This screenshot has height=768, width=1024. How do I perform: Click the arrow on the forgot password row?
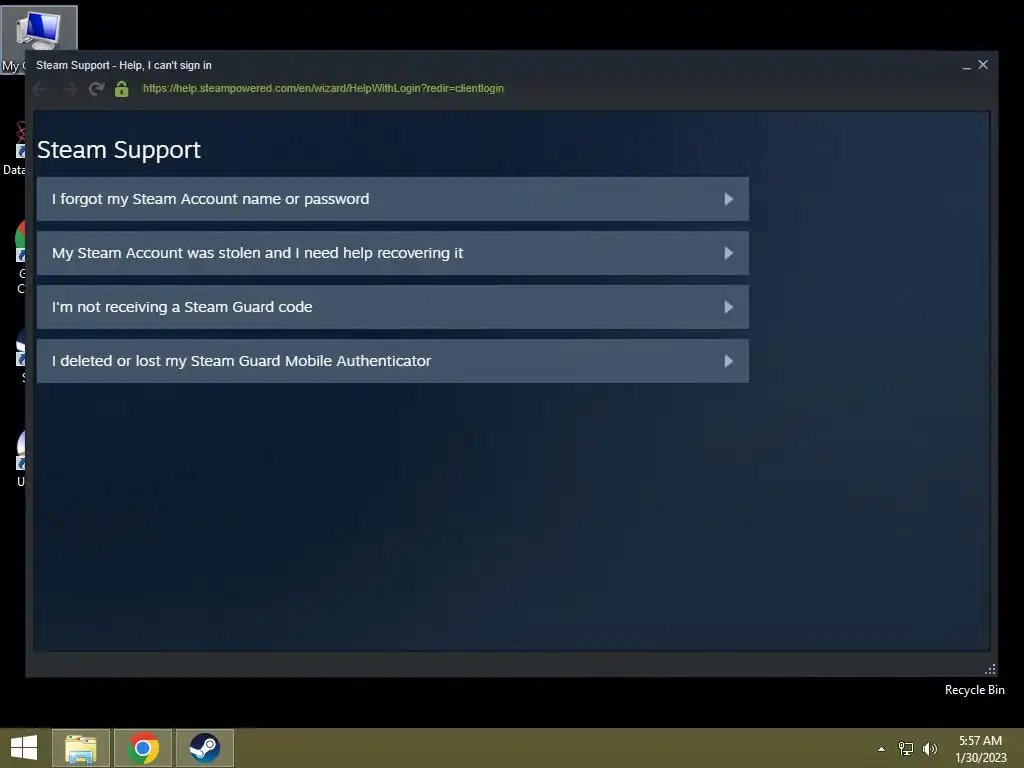coord(729,199)
